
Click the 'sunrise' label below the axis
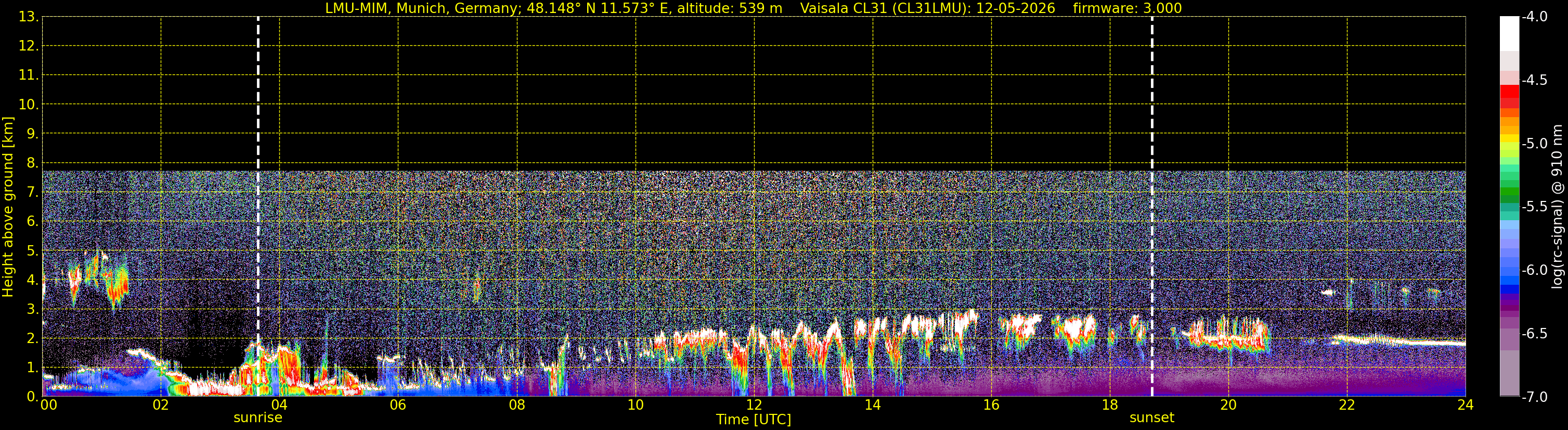pos(258,418)
